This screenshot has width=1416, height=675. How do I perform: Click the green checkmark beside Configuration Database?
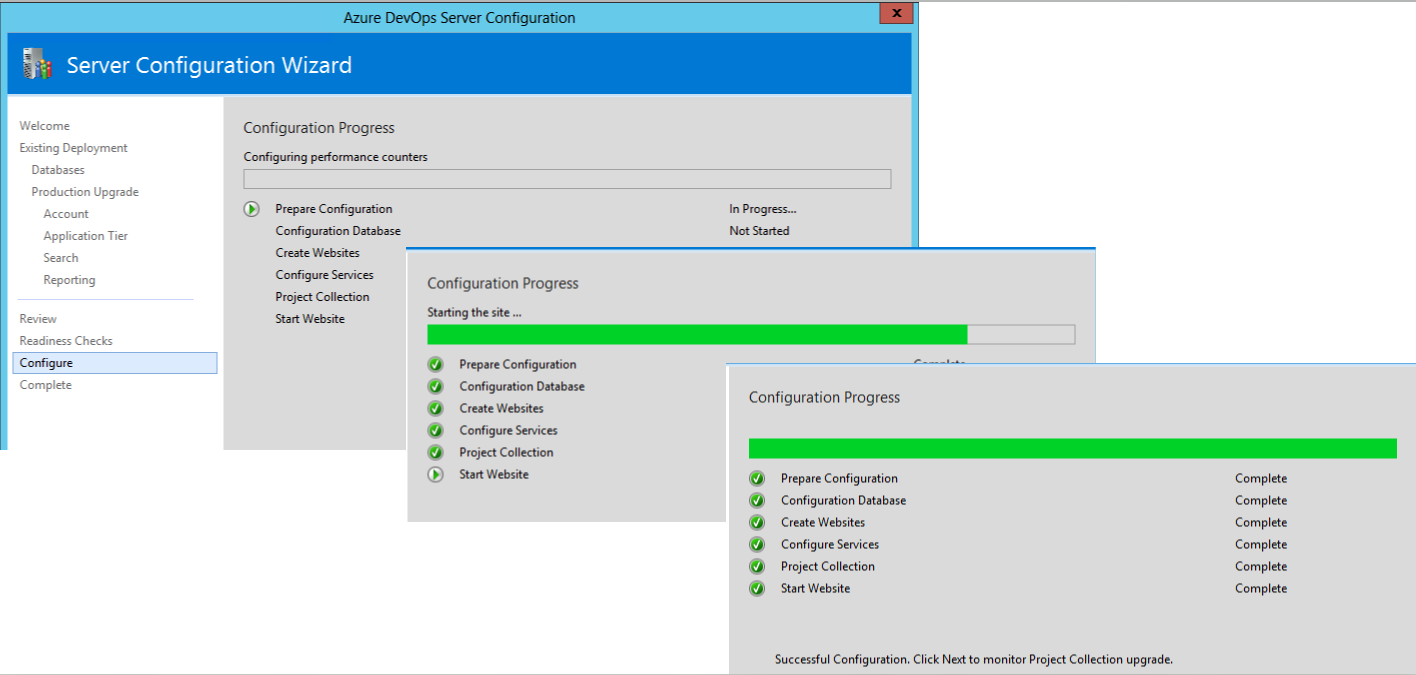(757, 500)
